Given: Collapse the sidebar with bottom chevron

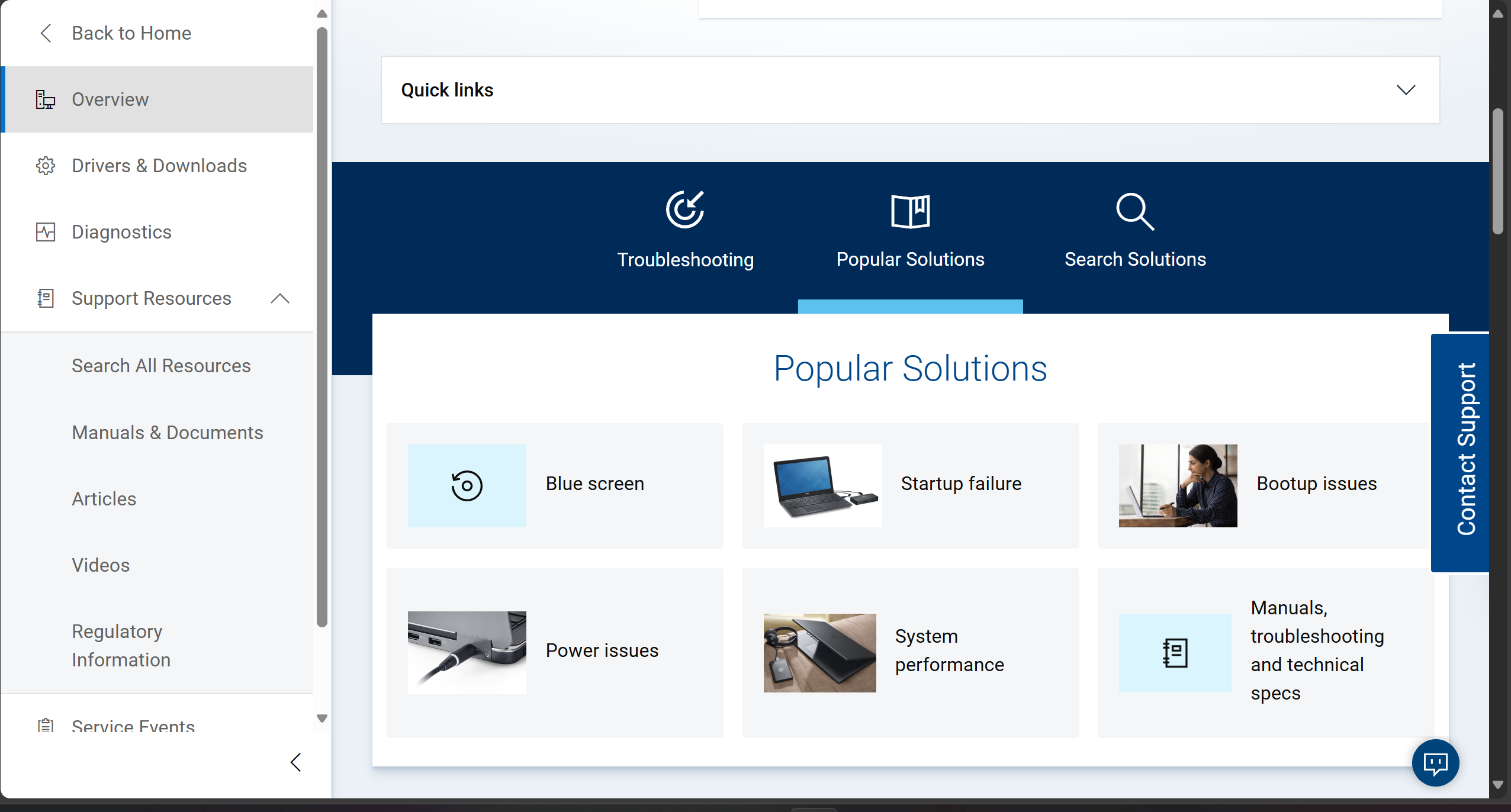Looking at the screenshot, I should [x=296, y=762].
